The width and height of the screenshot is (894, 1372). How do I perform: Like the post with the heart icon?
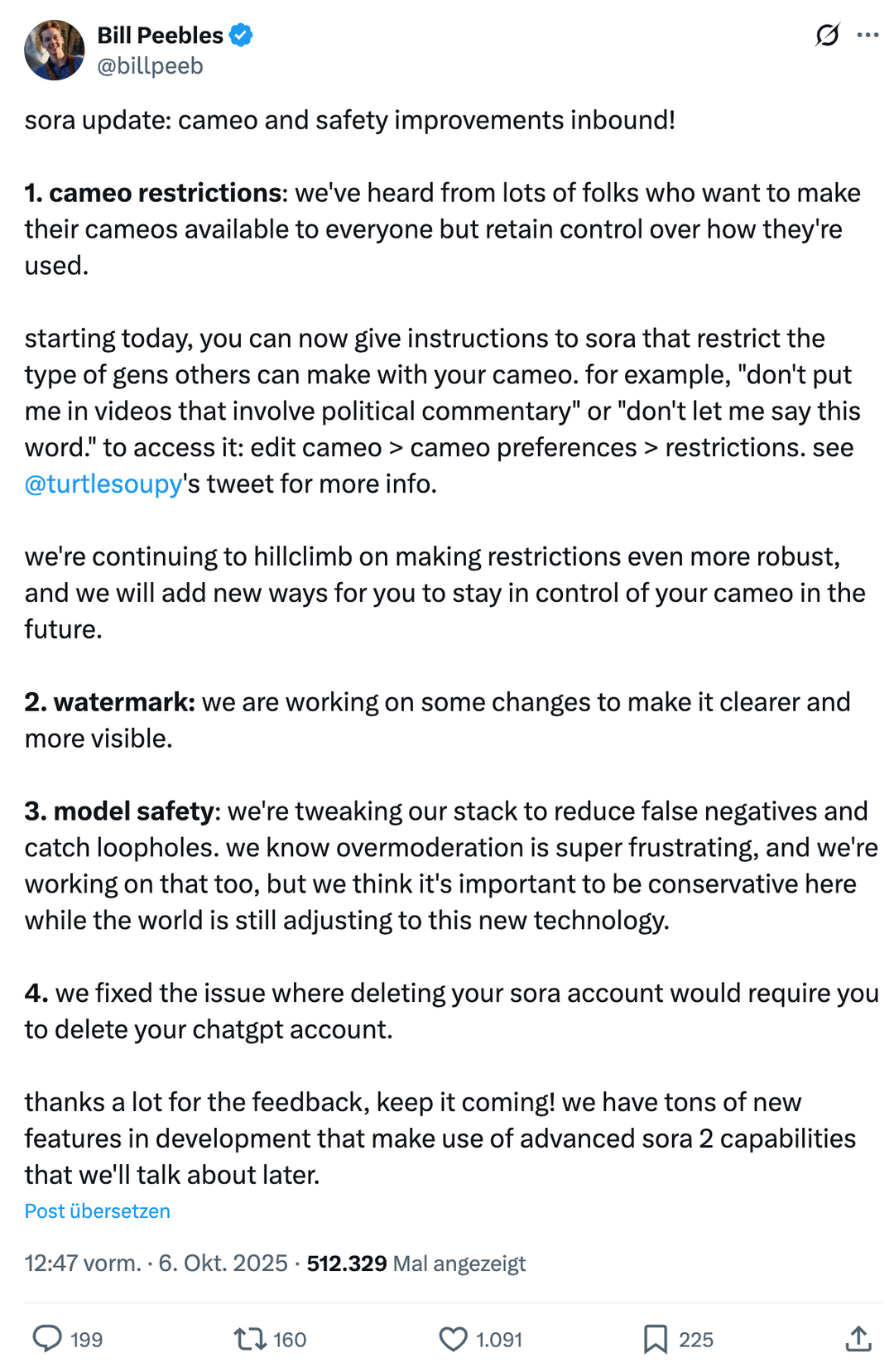(x=453, y=1338)
